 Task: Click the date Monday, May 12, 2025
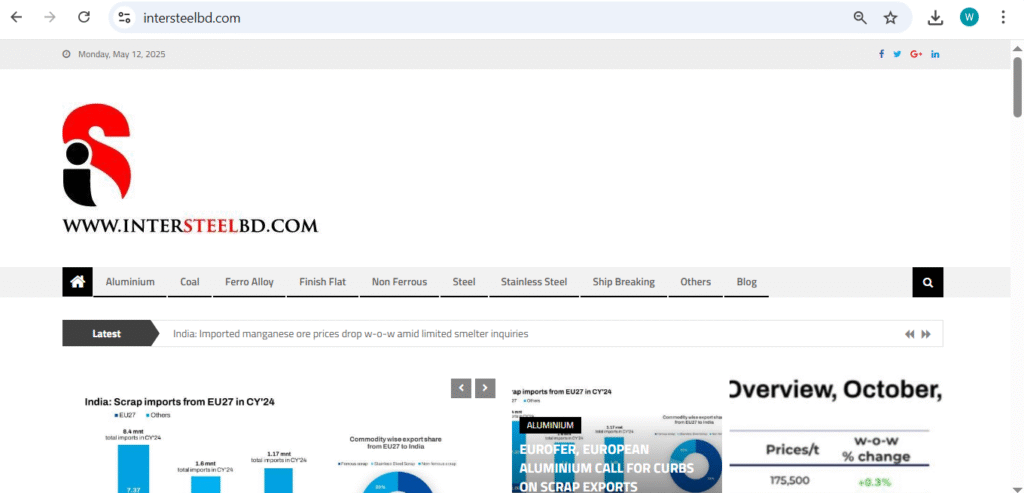tap(121, 54)
